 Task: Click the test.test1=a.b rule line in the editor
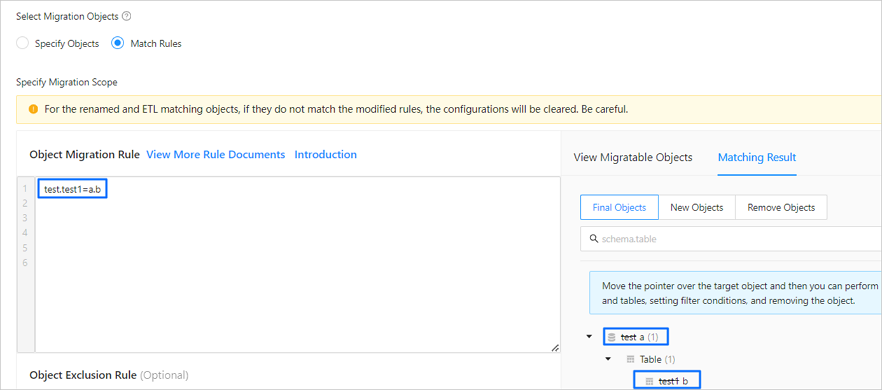coord(72,189)
